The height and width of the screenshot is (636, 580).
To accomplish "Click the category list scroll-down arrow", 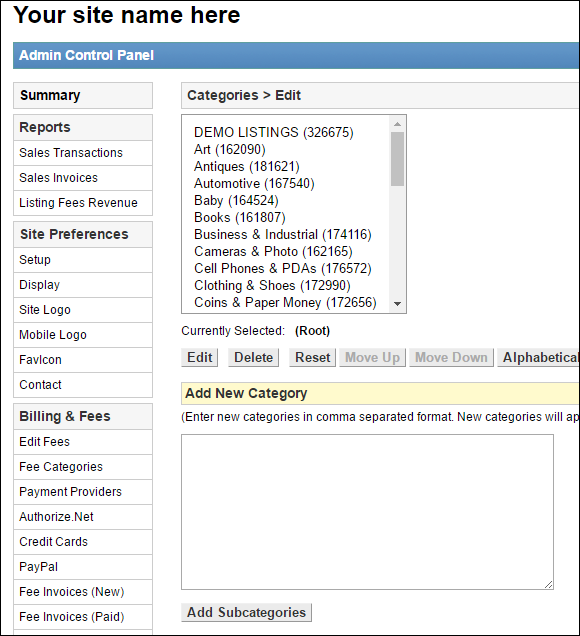I will pyautogui.click(x=397, y=304).
